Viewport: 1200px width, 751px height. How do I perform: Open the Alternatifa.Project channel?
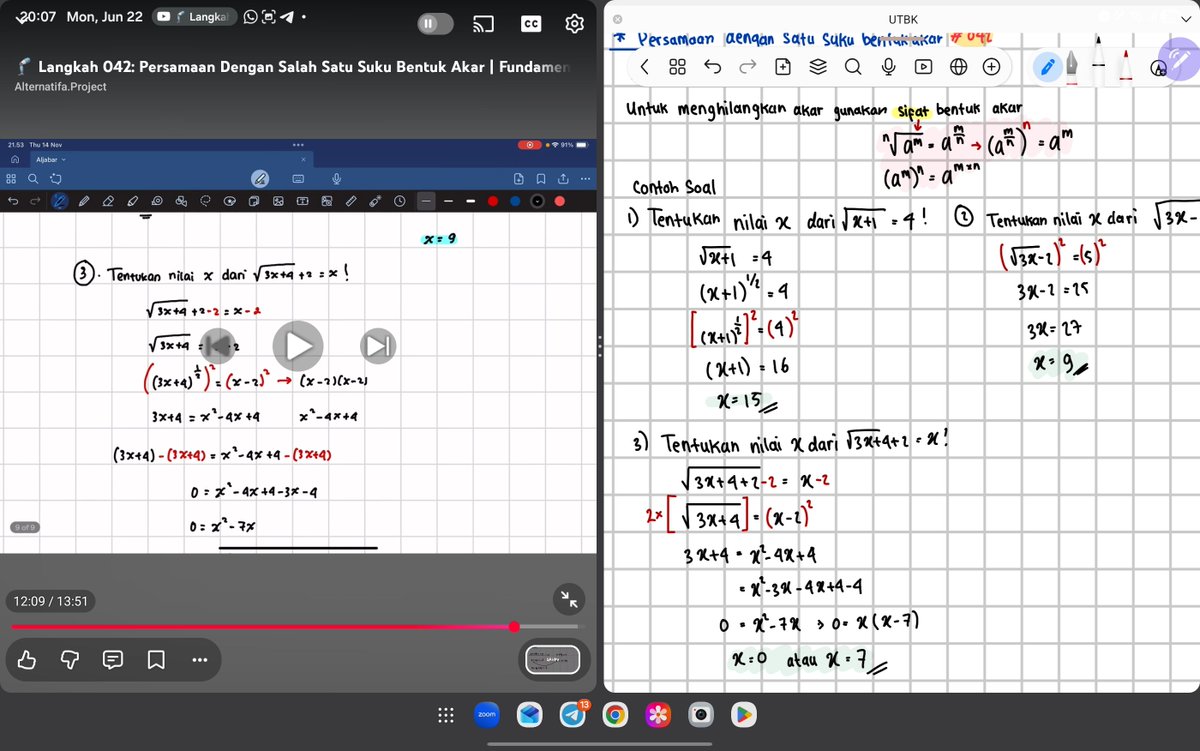pos(61,87)
